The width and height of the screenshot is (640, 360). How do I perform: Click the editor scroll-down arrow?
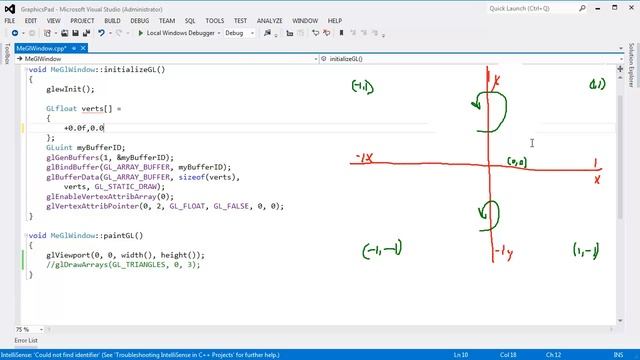[620, 321]
